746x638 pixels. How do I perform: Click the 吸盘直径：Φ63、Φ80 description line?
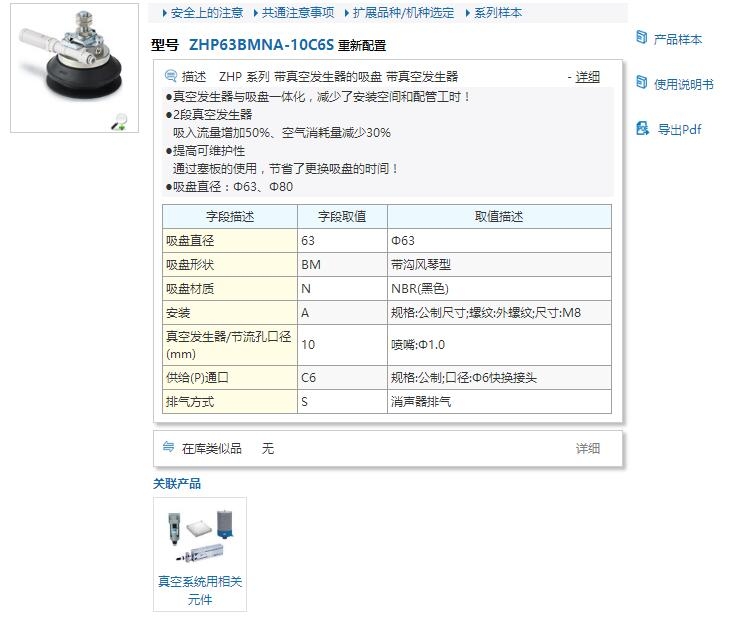(x=229, y=186)
